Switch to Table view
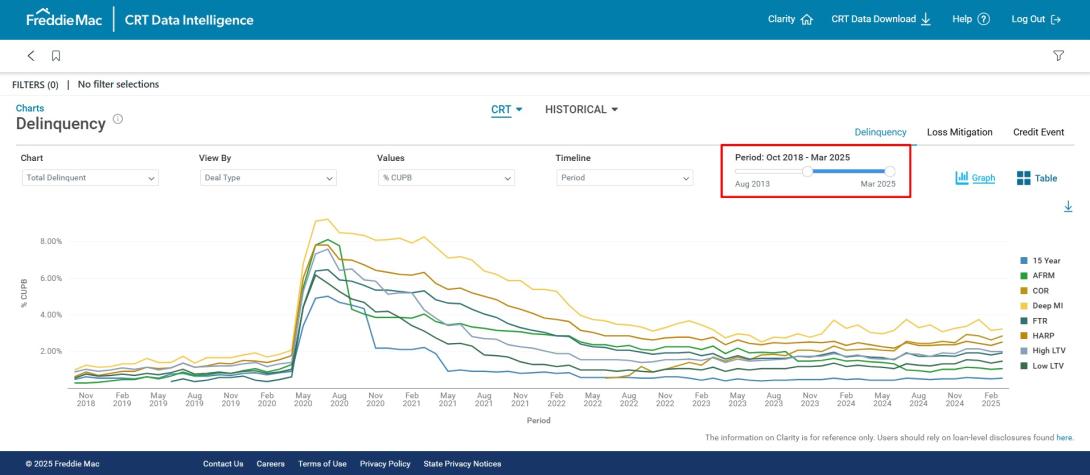 click(1037, 178)
